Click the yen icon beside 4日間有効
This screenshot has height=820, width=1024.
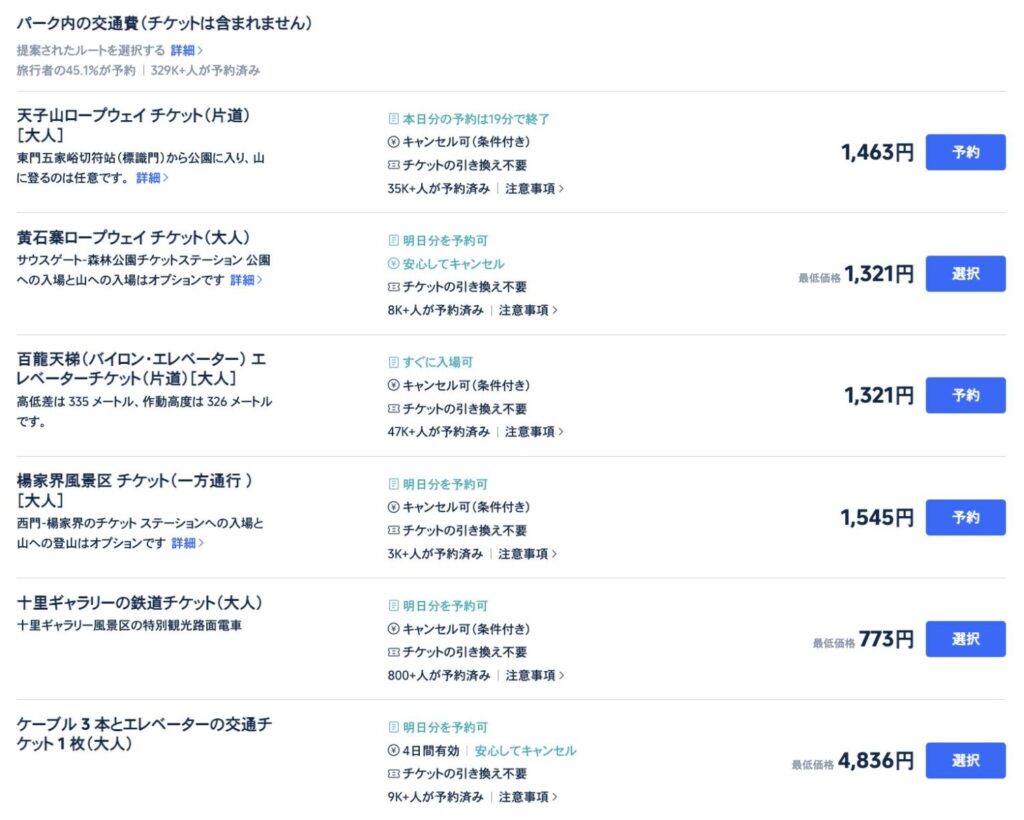[393, 750]
